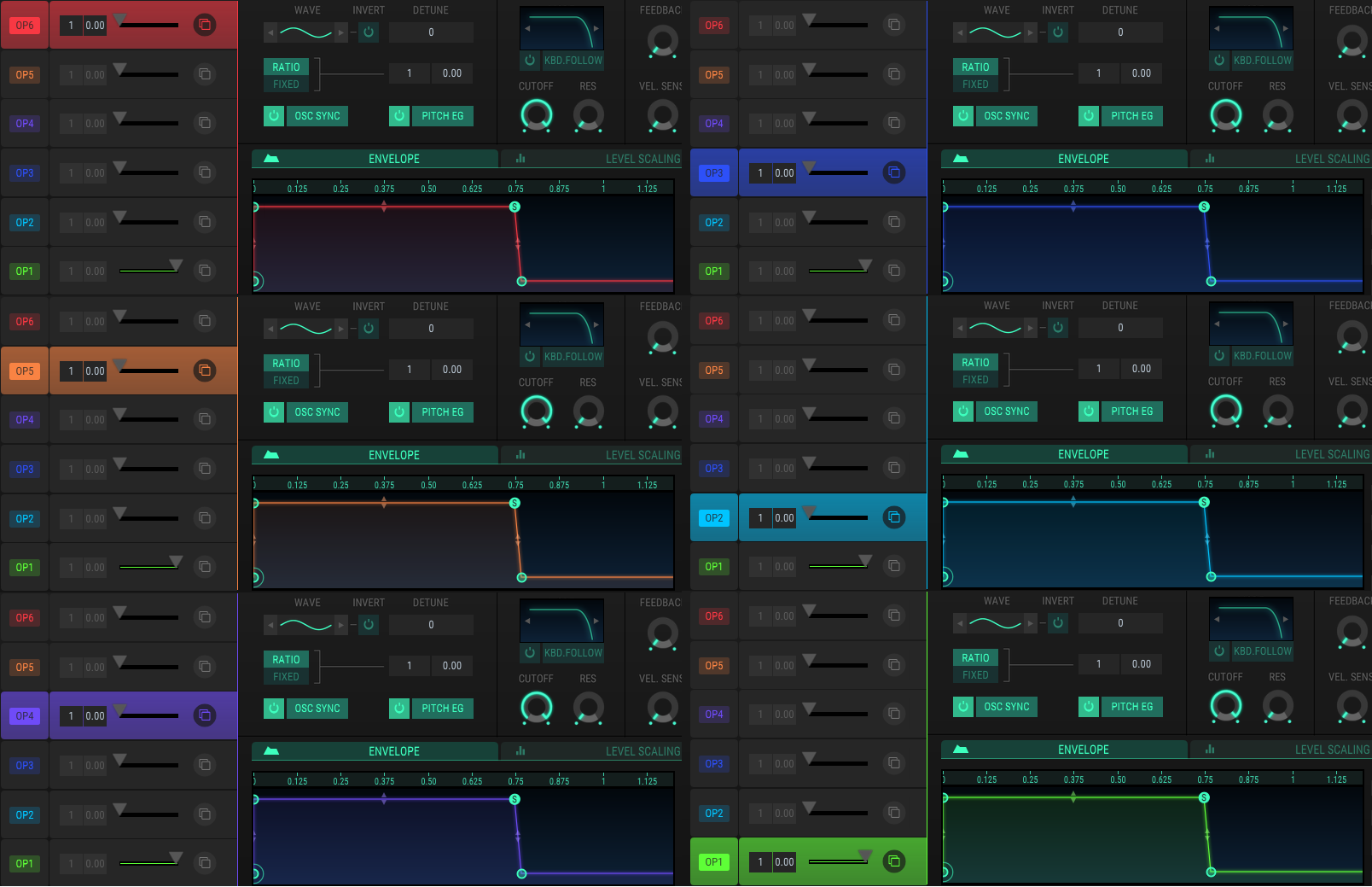Click the copy icon on highlighted cyan OP2 row
The height and width of the screenshot is (887, 1372).
pyautogui.click(x=894, y=517)
